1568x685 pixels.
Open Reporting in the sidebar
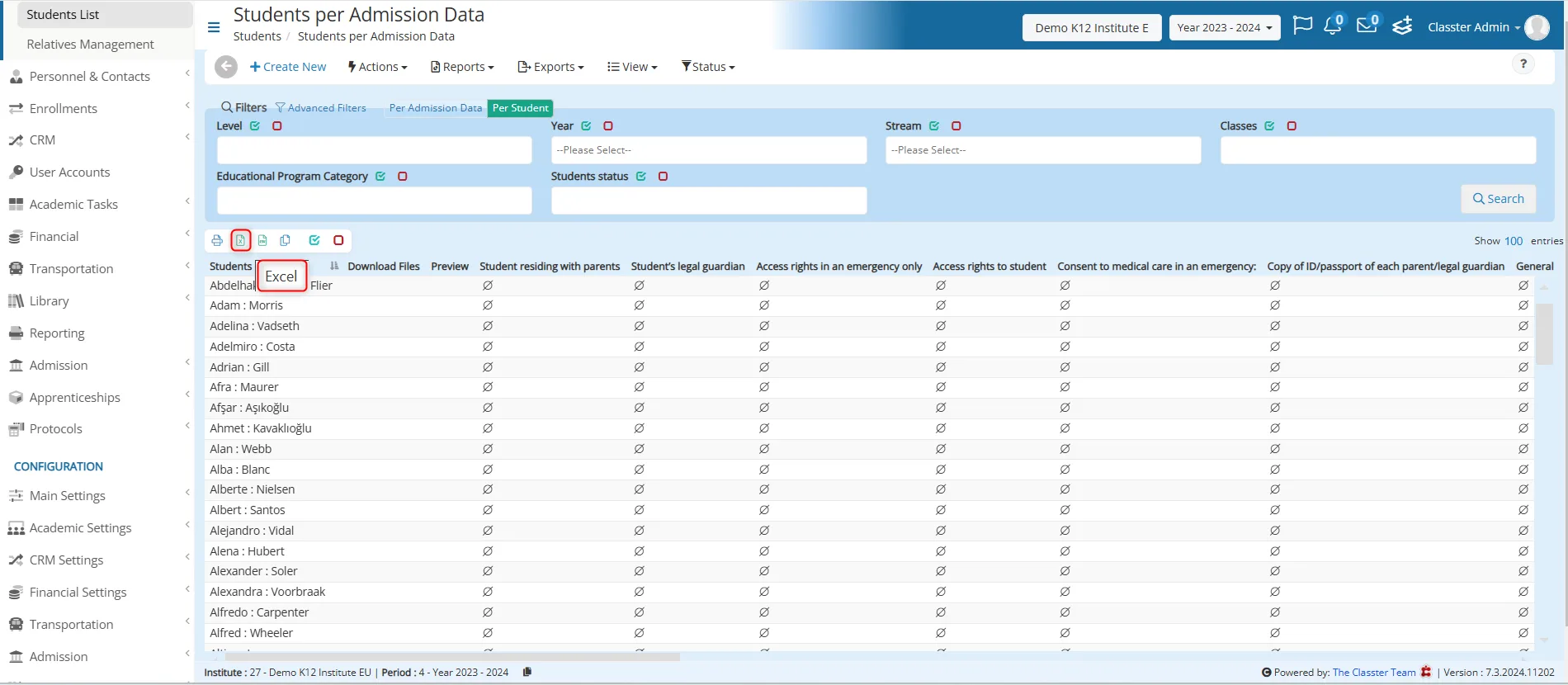click(57, 333)
